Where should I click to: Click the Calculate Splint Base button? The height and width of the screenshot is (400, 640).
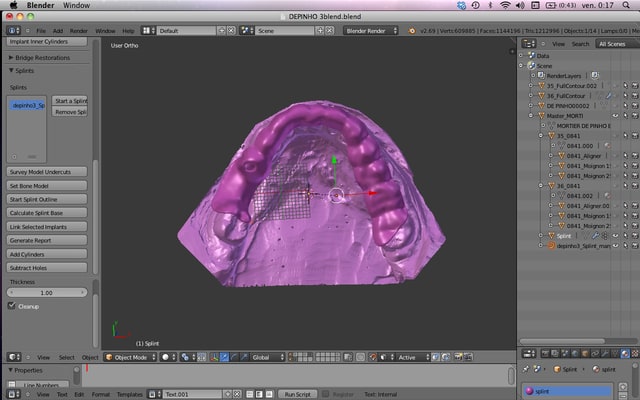click(x=47, y=213)
